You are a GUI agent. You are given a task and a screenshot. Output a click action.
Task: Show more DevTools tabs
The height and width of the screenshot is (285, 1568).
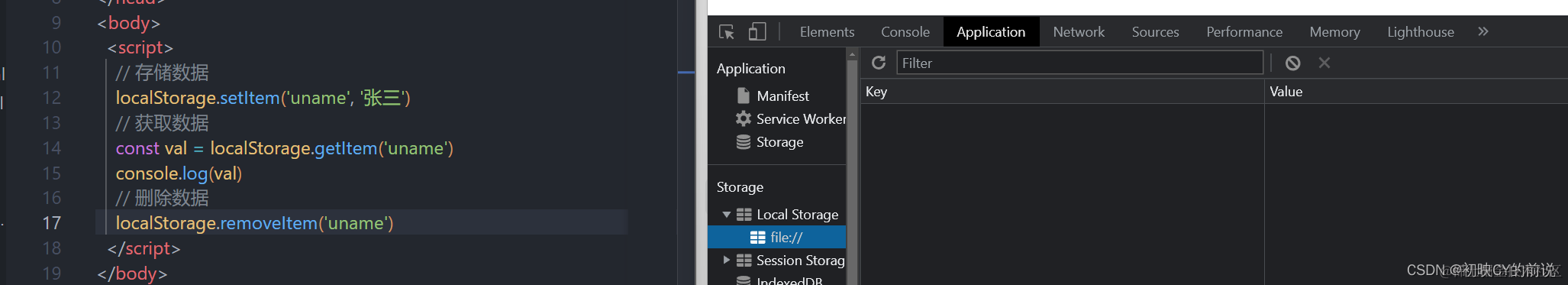click(x=1483, y=31)
